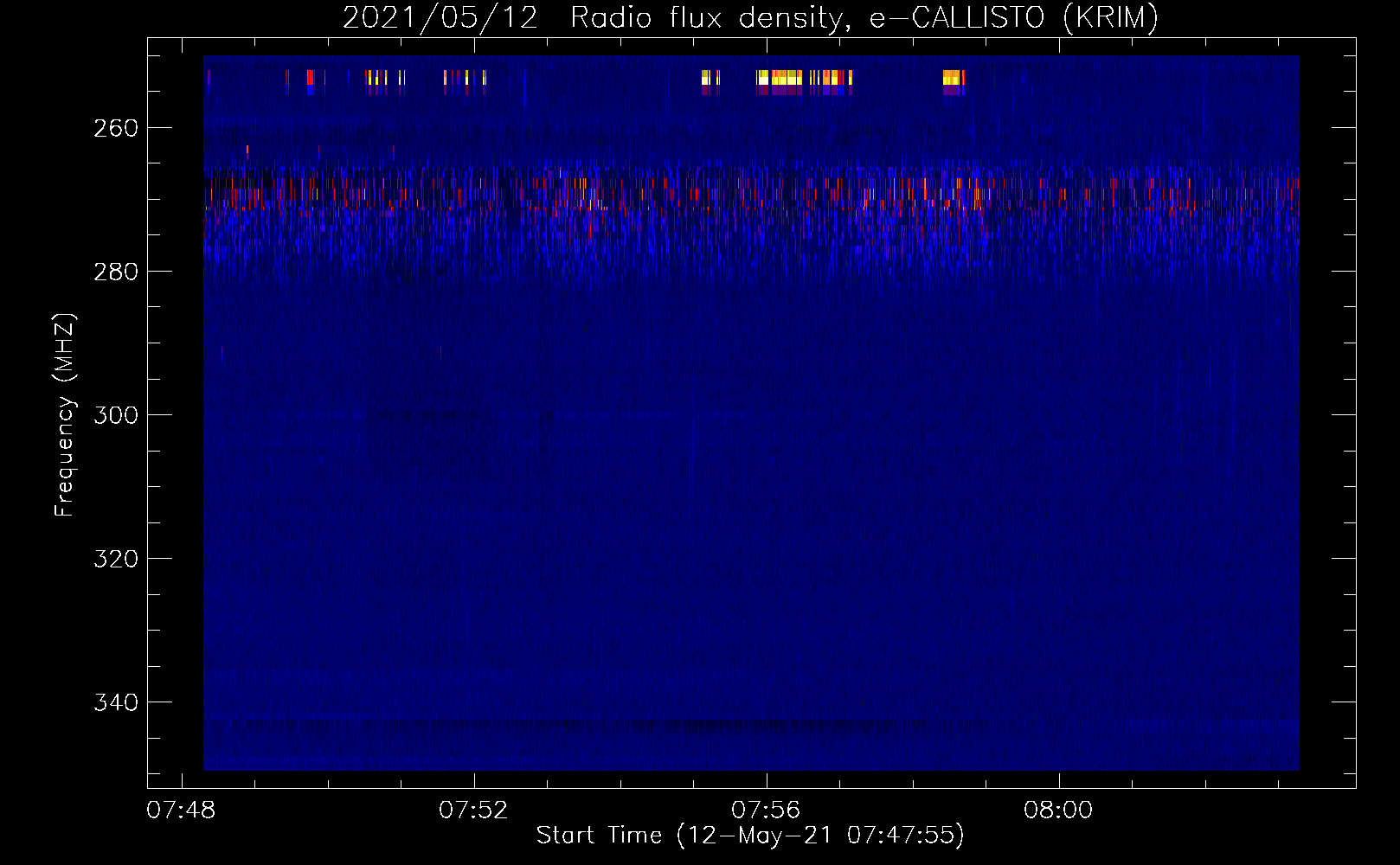Click the 340 frequency tick label
Screen dimensions: 1400x865
pyautogui.click(x=116, y=702)
